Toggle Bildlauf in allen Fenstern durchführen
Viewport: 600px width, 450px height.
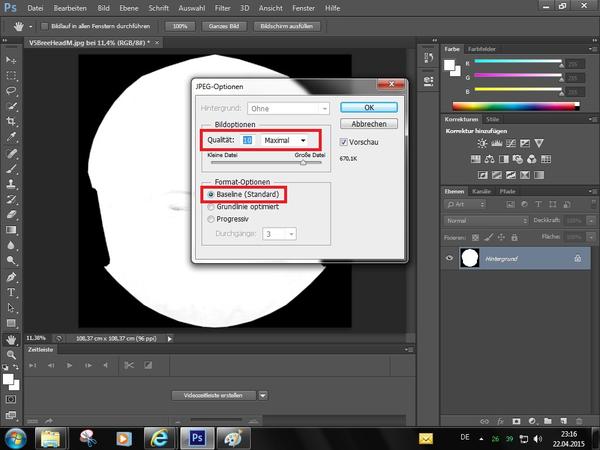(x=45, y=26)
